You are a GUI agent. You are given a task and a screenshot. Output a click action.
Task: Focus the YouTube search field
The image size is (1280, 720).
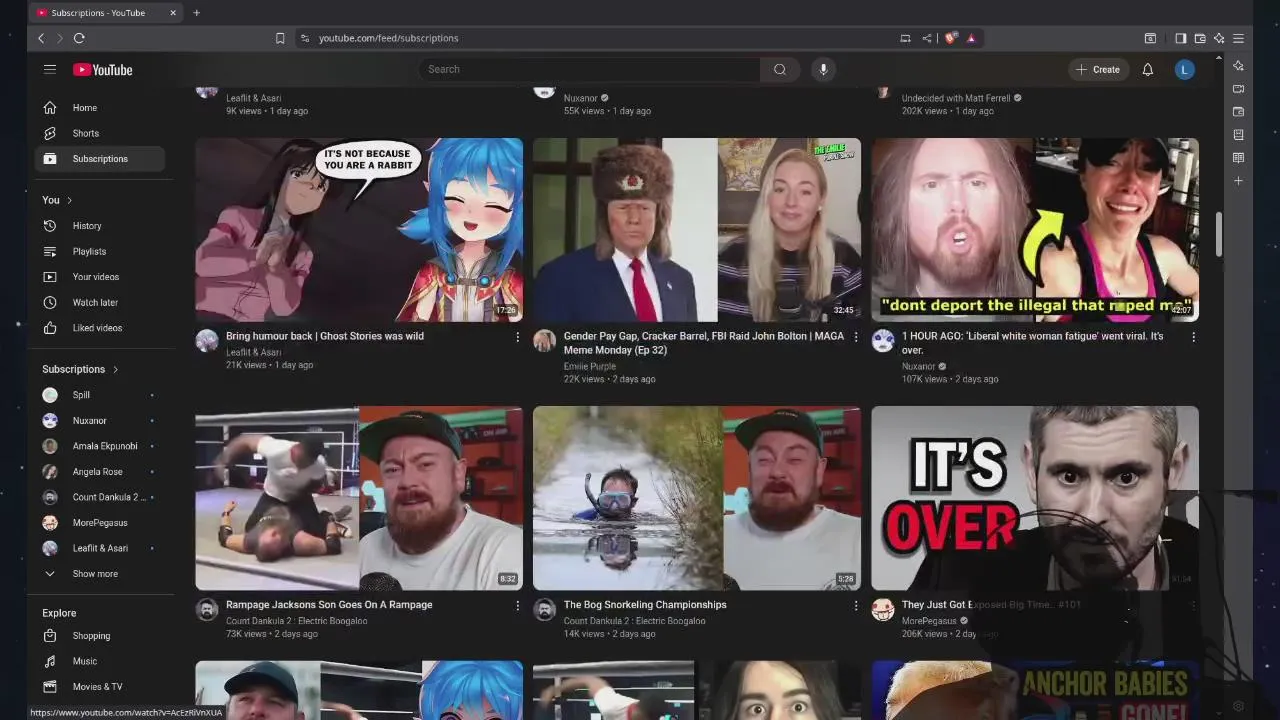[590, 69]
